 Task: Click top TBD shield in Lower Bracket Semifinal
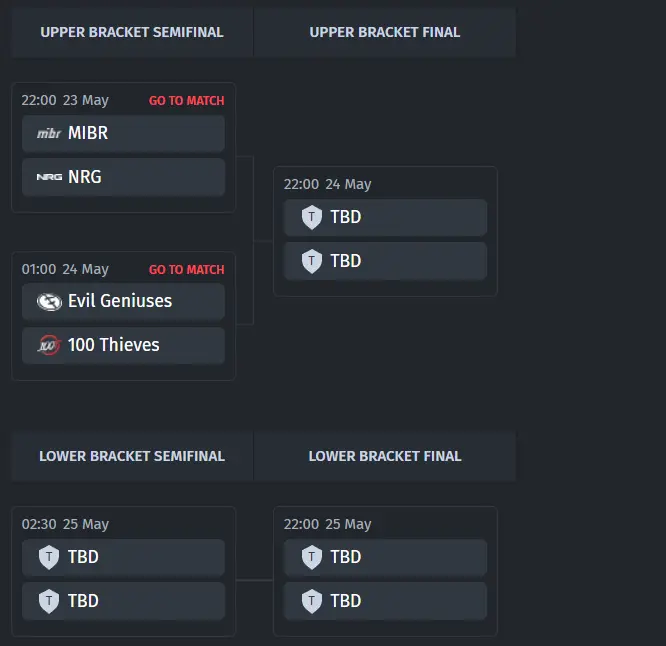(49, 557)
